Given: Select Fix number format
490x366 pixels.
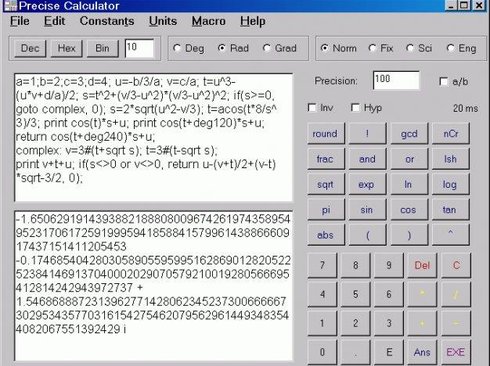Looking at the screenshot, I should point(381,48).
